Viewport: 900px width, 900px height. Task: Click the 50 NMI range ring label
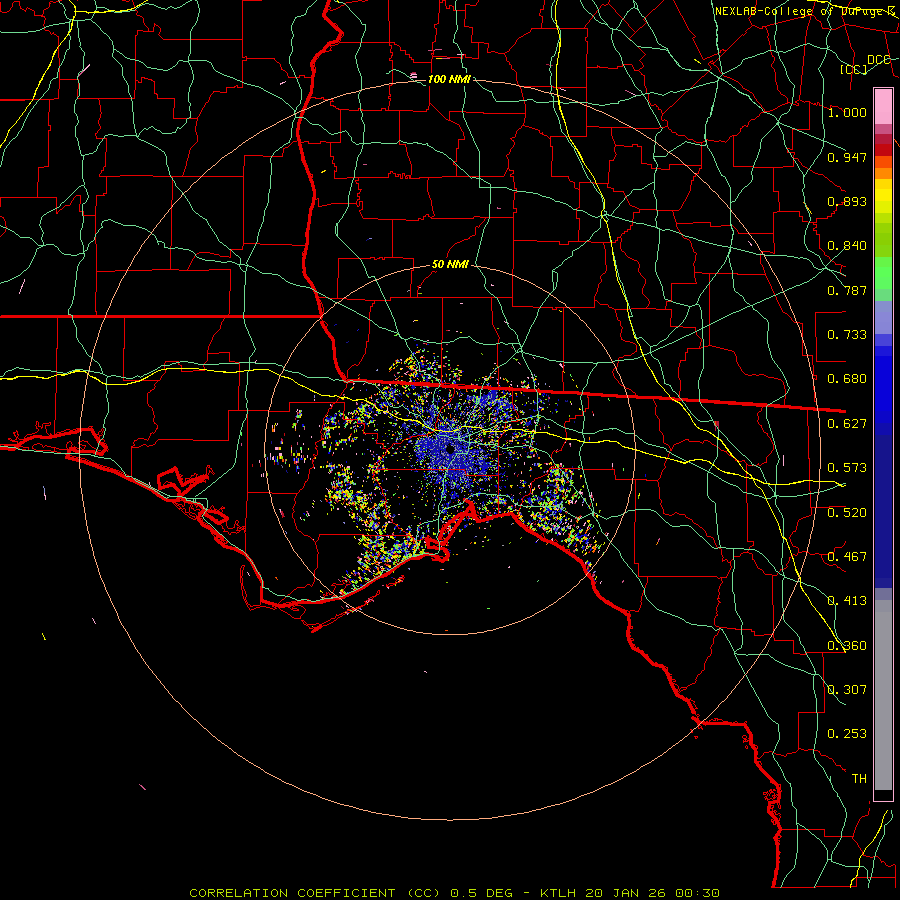(x=450, y=264)
